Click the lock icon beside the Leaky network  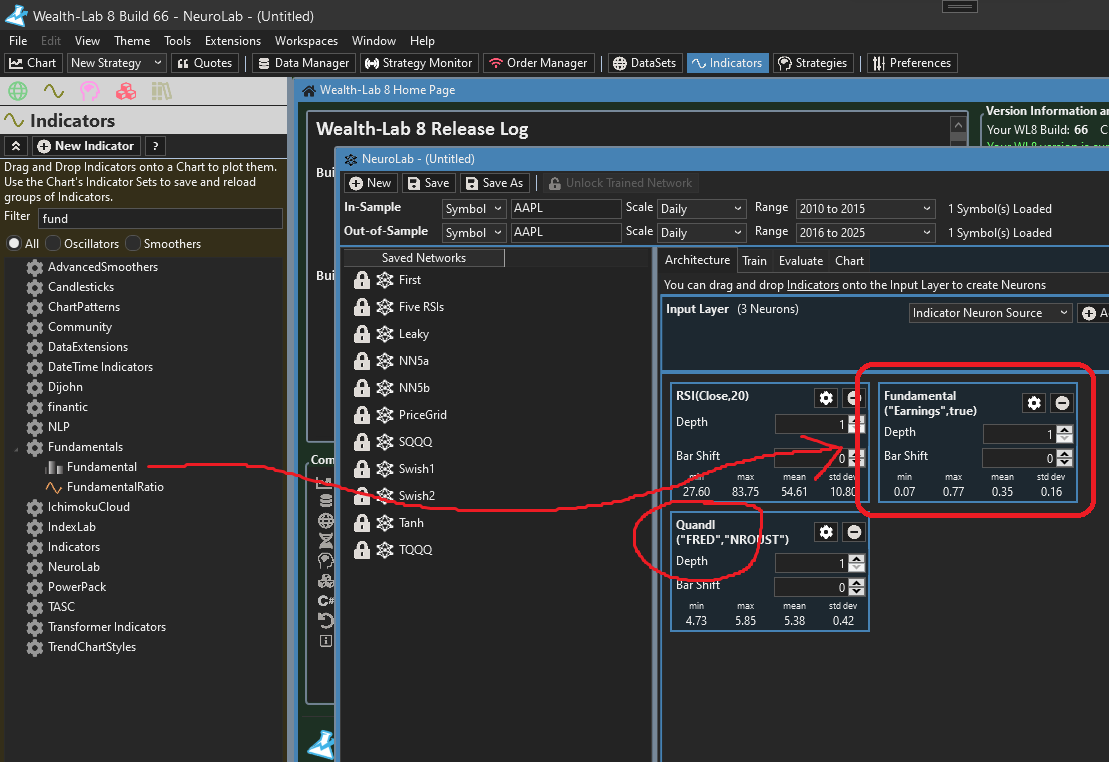tap(361, 334)
